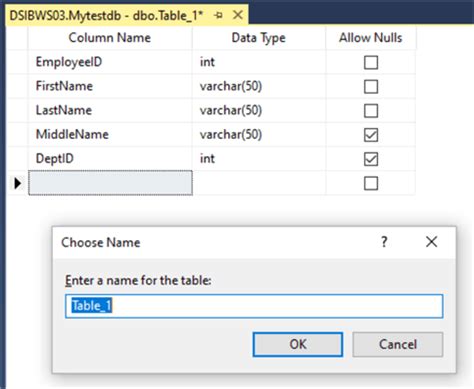
Task: Click the int data type for DeptID
Action: (x=259, y=159)
